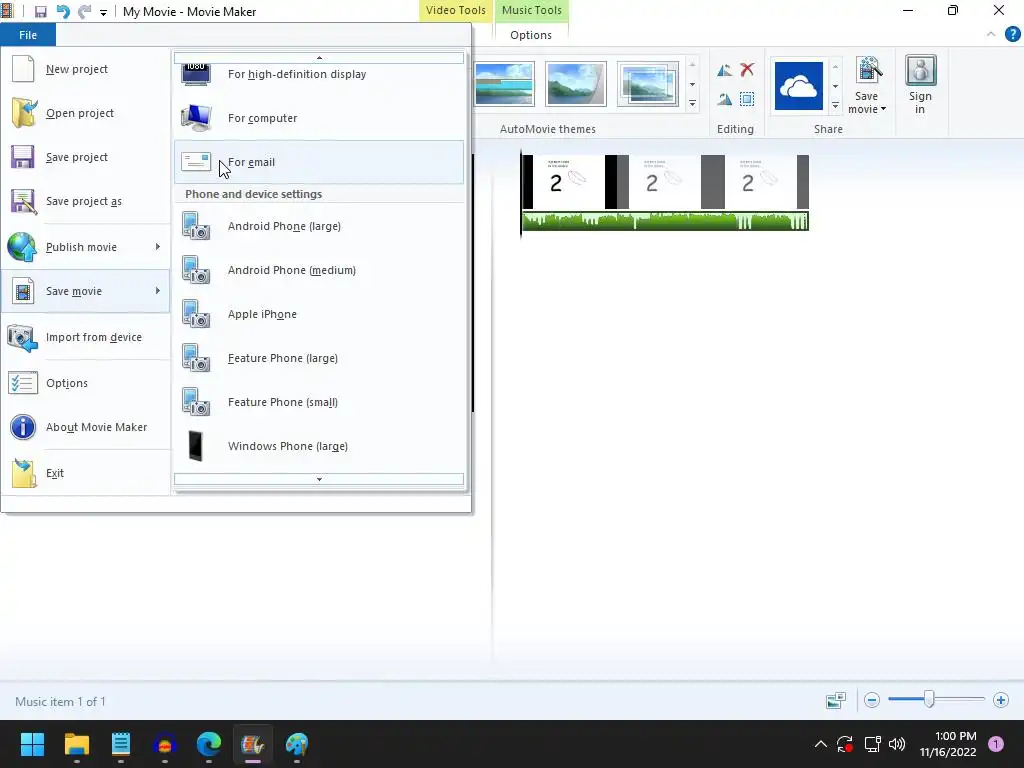Viewport: 1024px width, 768px height.
Task: Click the settings list scroll-up arrow
Action: pyautogui.click(x=319, y=58)
